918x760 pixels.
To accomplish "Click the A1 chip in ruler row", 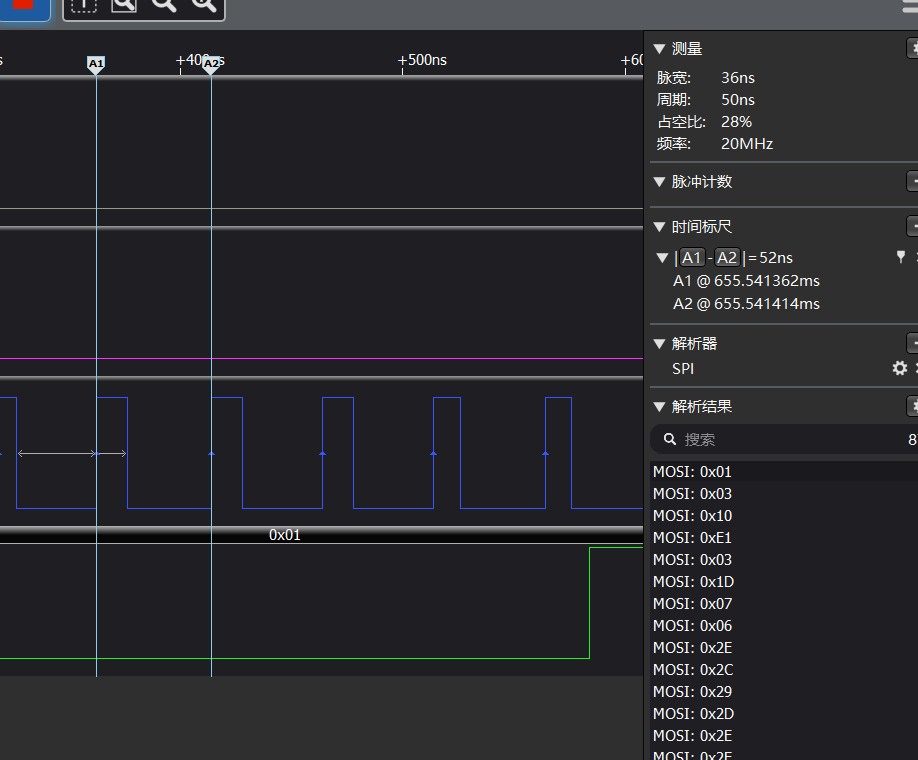I will tap(691, 258).
